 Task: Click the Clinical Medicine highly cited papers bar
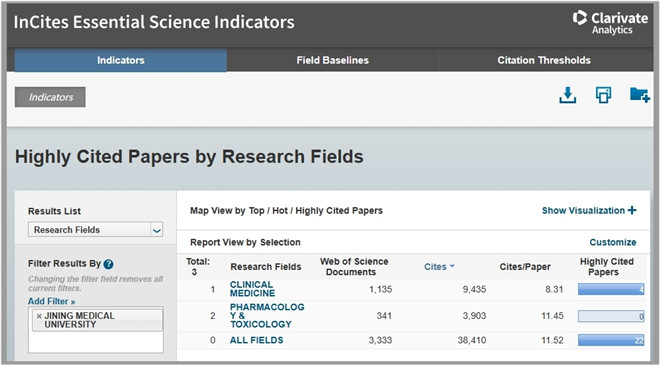click(x=611, y=289)
